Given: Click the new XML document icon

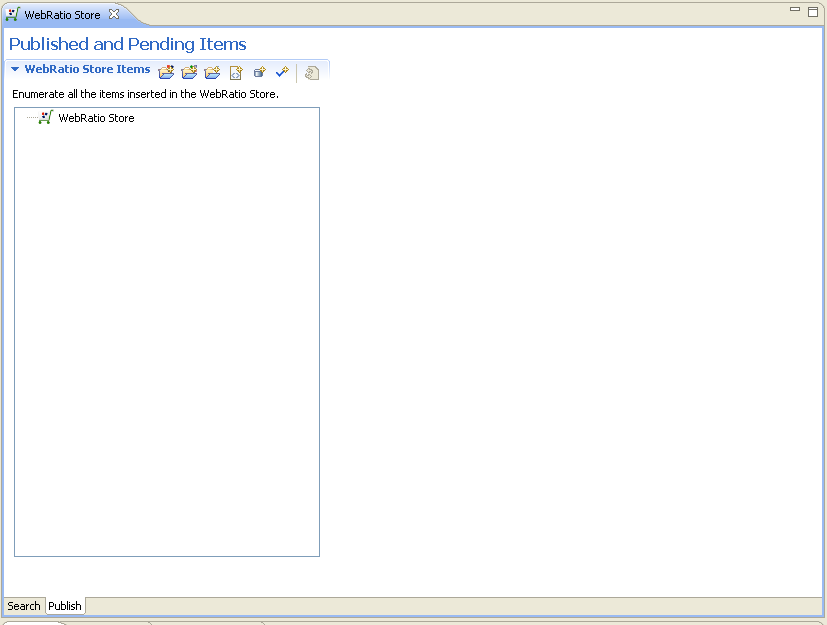Looking at the screenshot, I should [236, 72].
